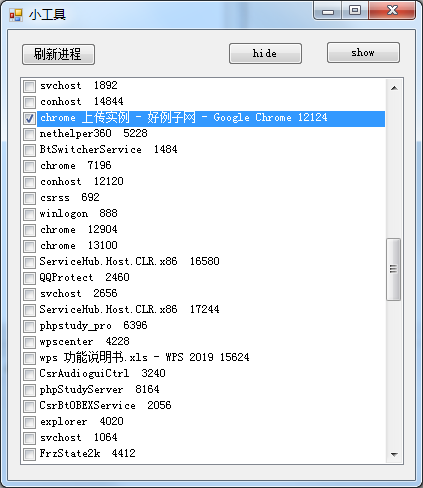Viewport: 423px width, 488px height.
Task: Uncheck the chrome 12124 checkbox
Action: click(29, 118)
